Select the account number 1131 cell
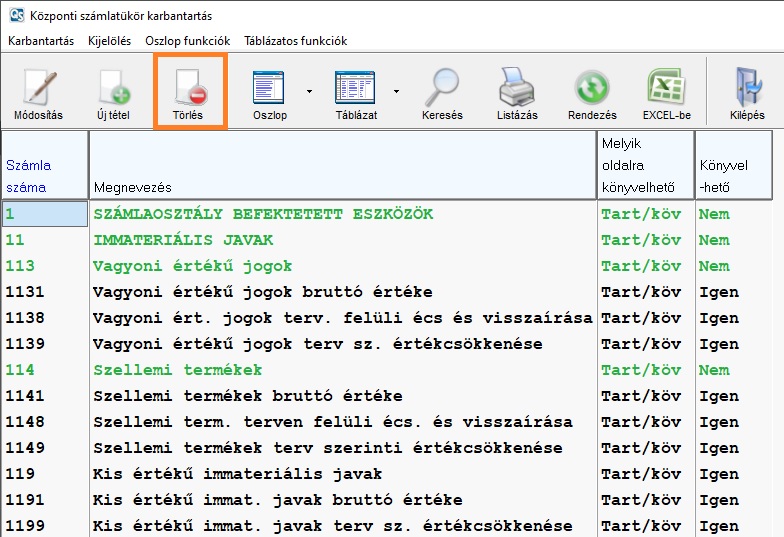 pos(44,292)
